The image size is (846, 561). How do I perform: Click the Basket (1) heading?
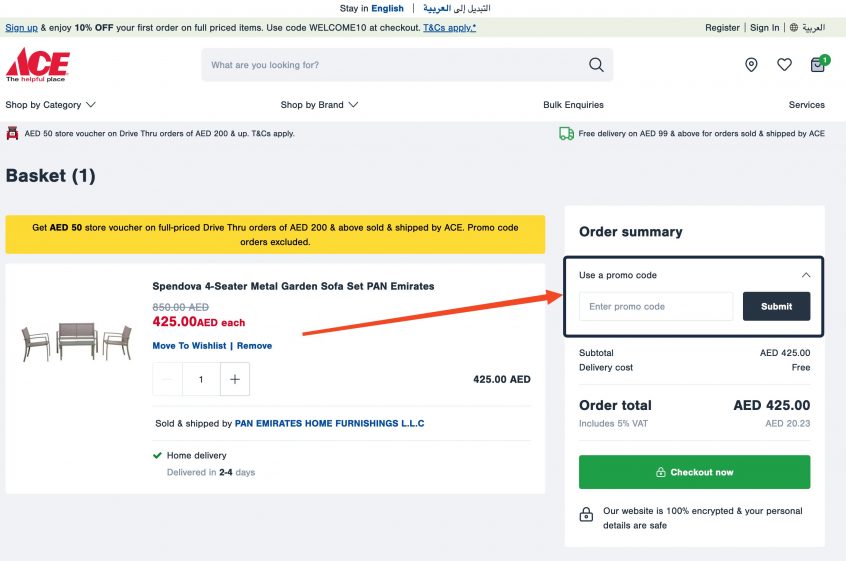tap(51, 175)
